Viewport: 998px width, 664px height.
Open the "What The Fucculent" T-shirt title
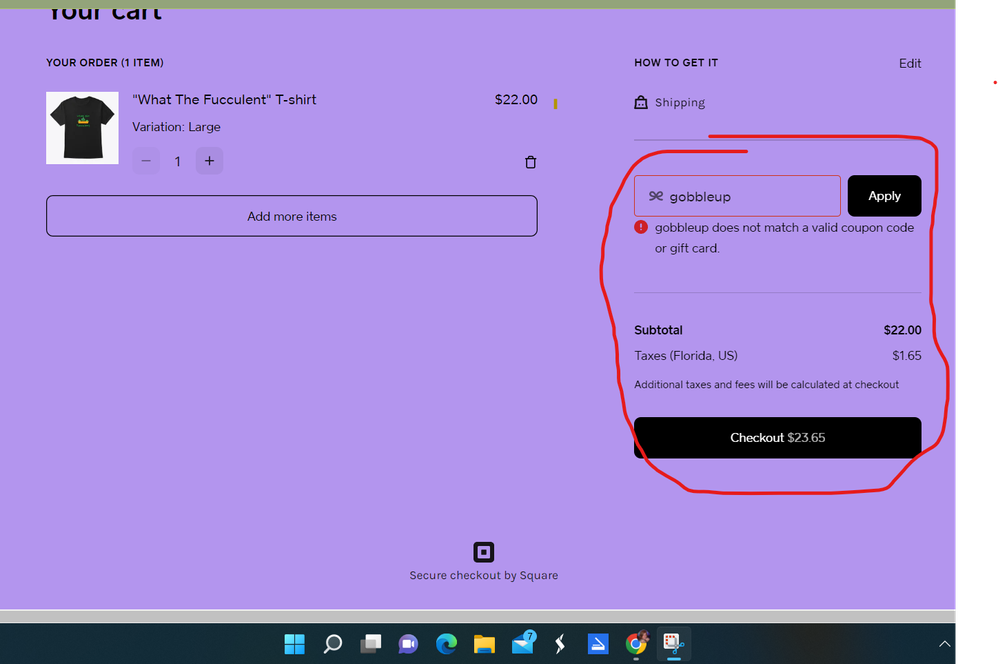pyautogui.click(x=224, y=100)
